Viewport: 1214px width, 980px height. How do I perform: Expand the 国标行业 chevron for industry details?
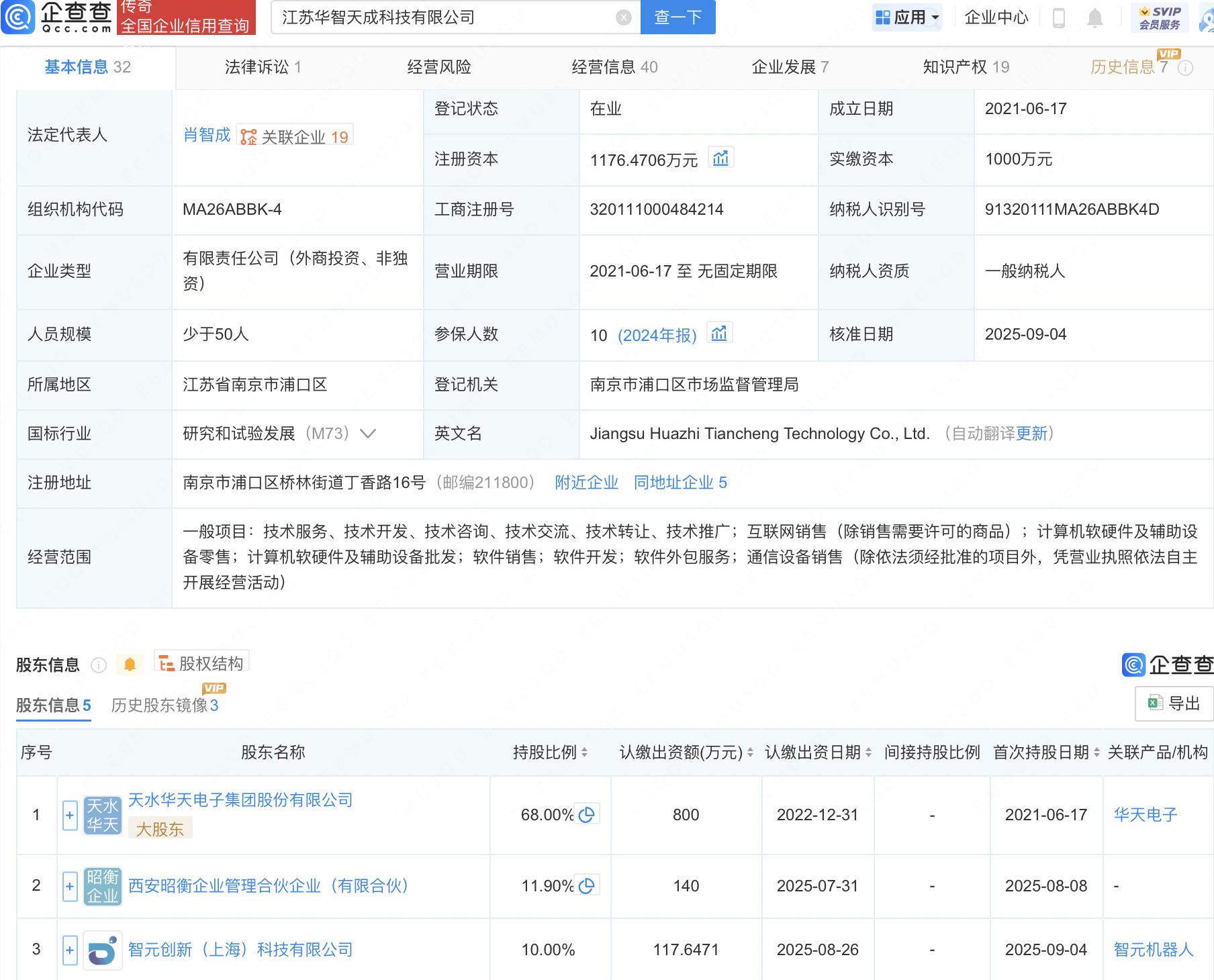tap(368, 434)
